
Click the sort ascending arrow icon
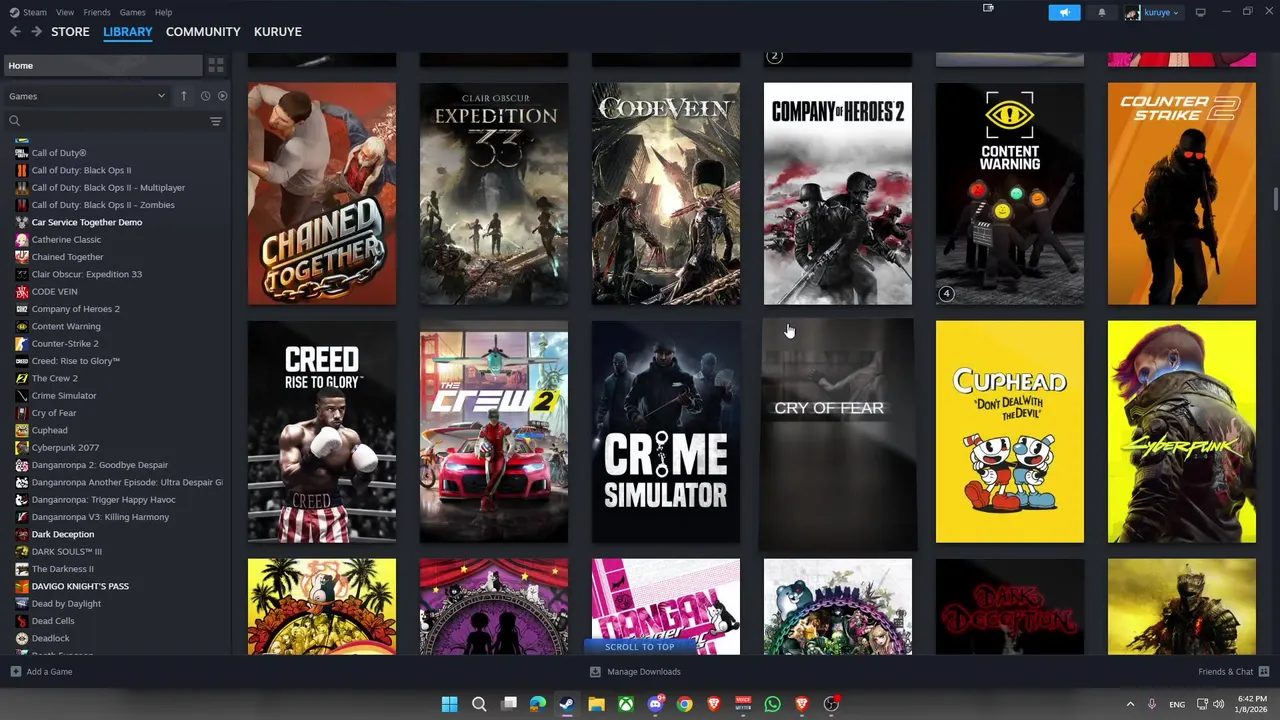point(184,96)
